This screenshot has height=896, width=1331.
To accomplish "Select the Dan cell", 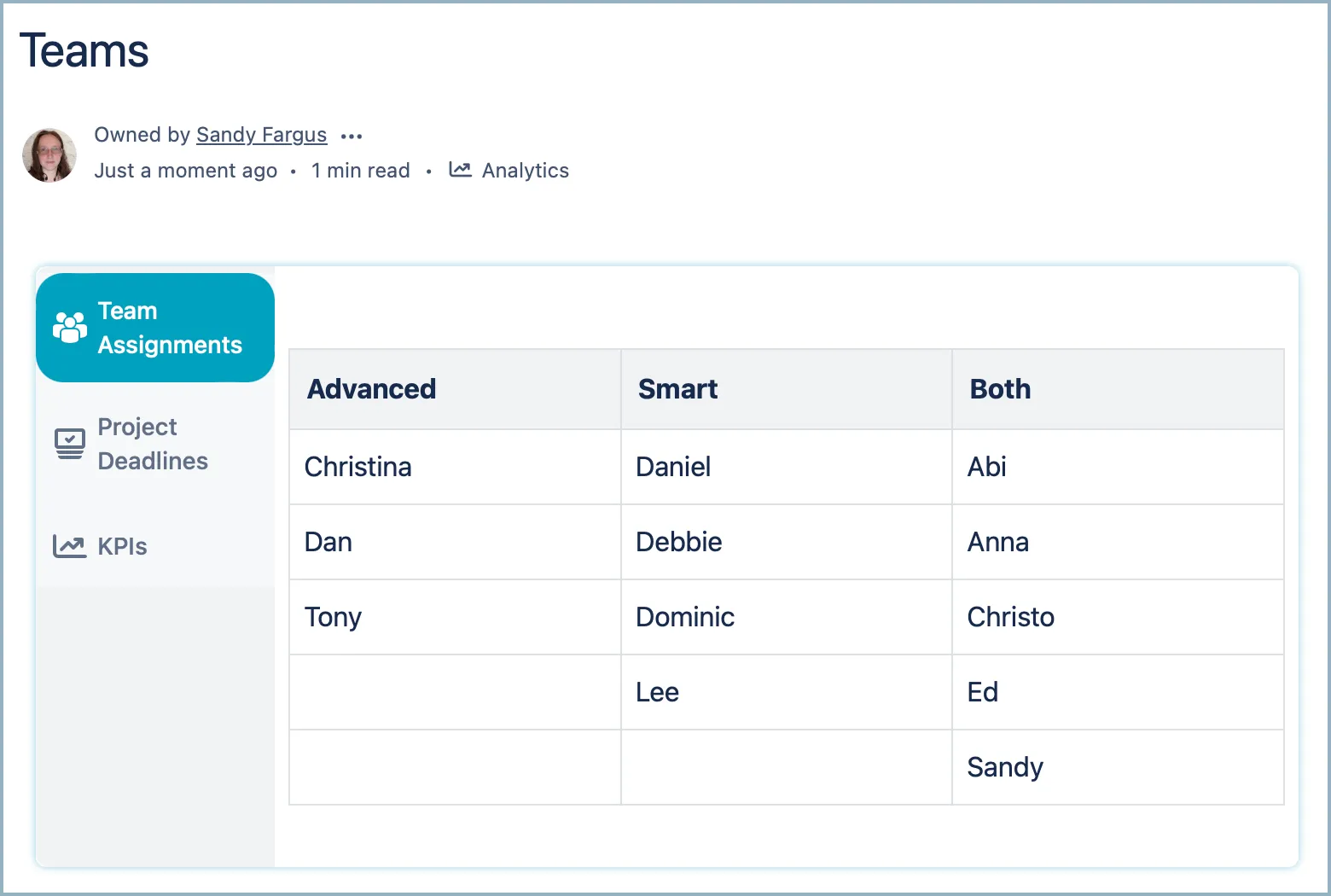I will point(455,542).
